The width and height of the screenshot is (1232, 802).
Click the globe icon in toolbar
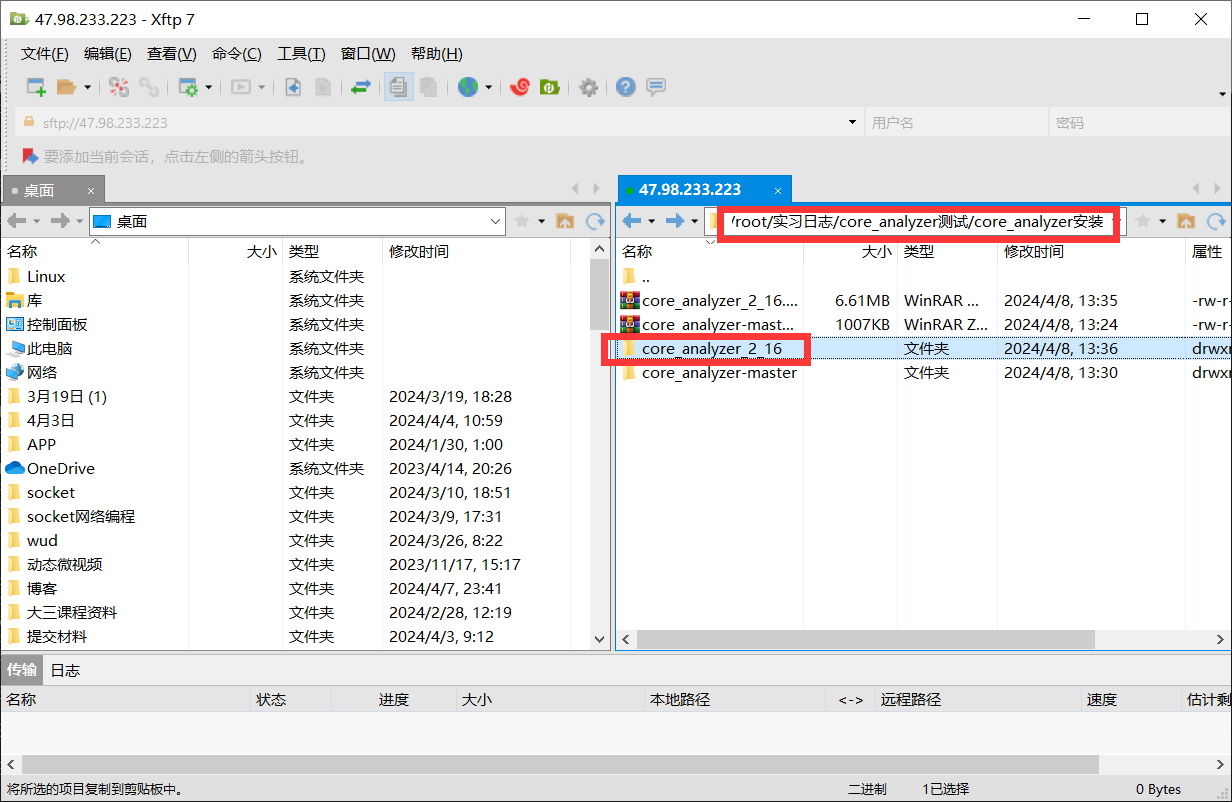click(x=467, y=87)
